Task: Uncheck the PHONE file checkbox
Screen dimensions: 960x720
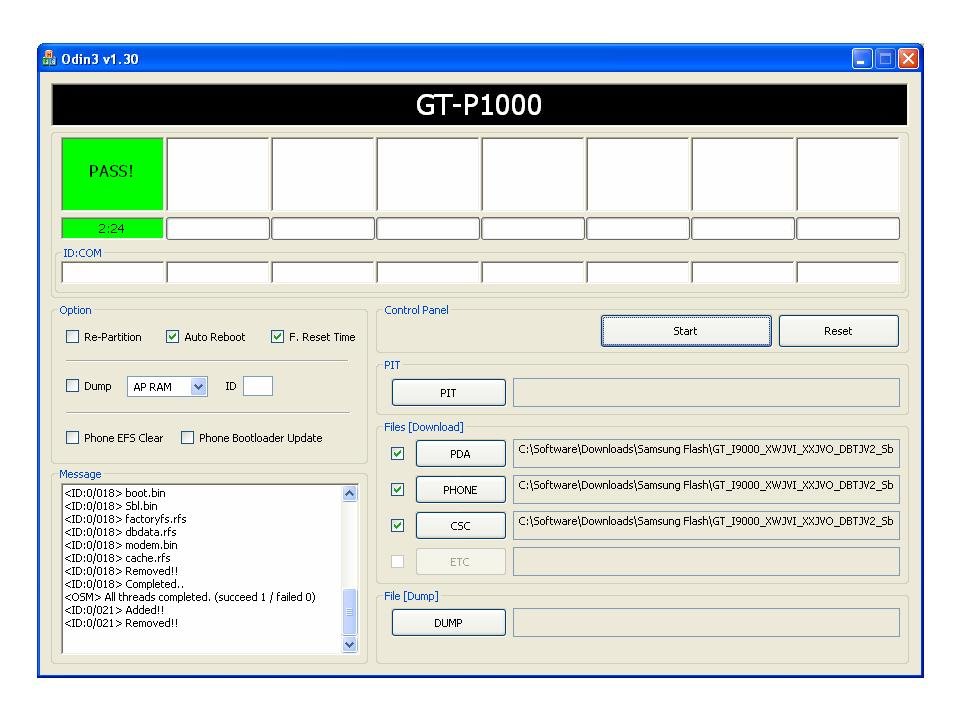Action: 397,490
